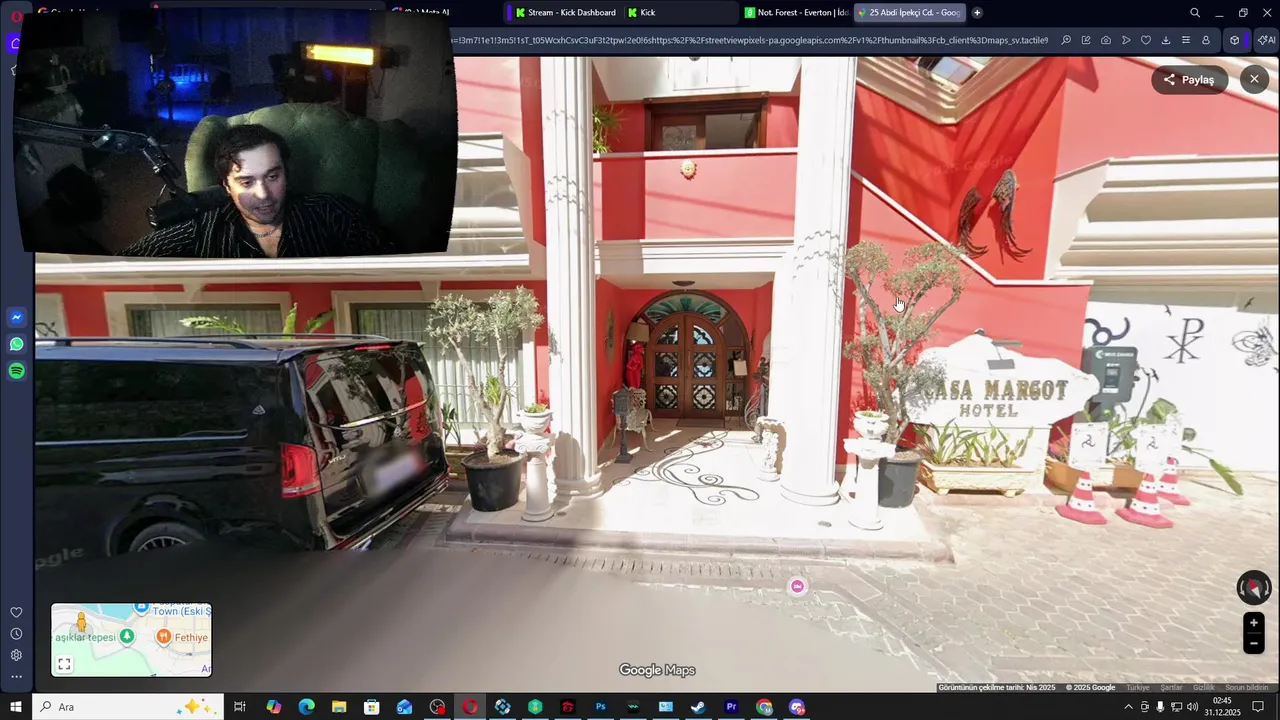Click the search tabs magnifier icon
The width and height of the screenshot is (1280, 720).
1195,13
